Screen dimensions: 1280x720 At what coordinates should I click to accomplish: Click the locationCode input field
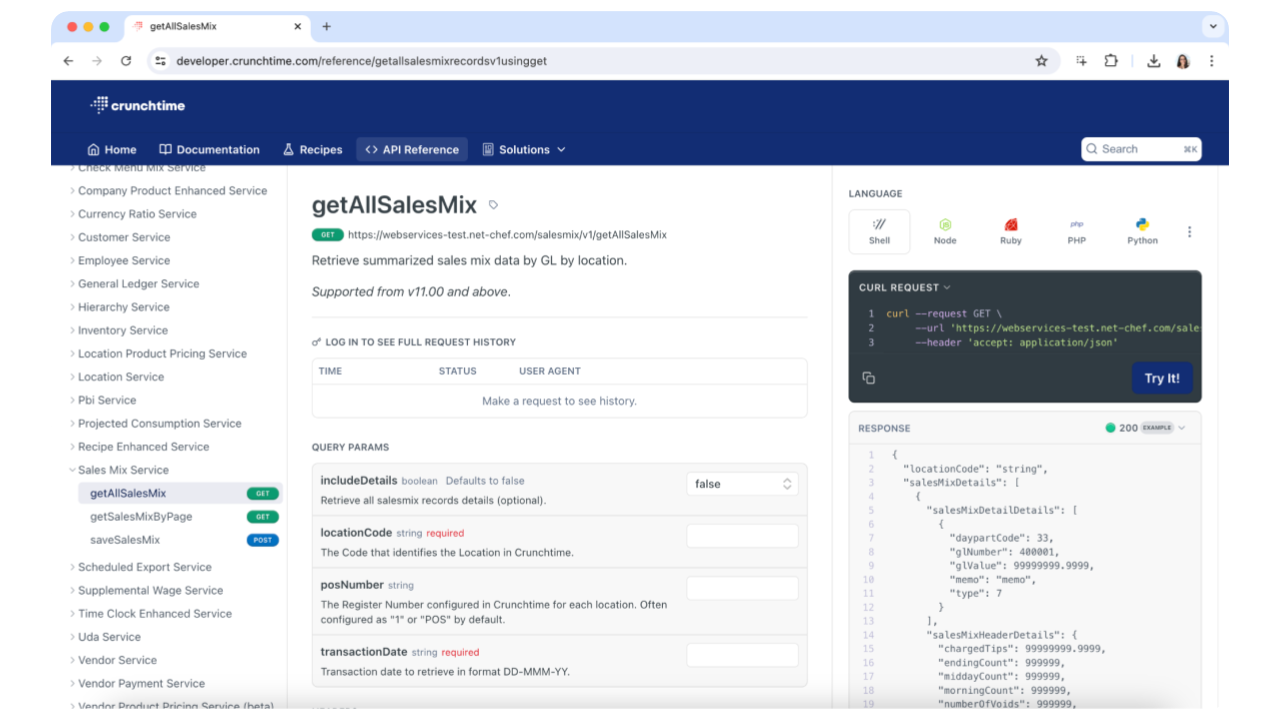pos(742,535)
